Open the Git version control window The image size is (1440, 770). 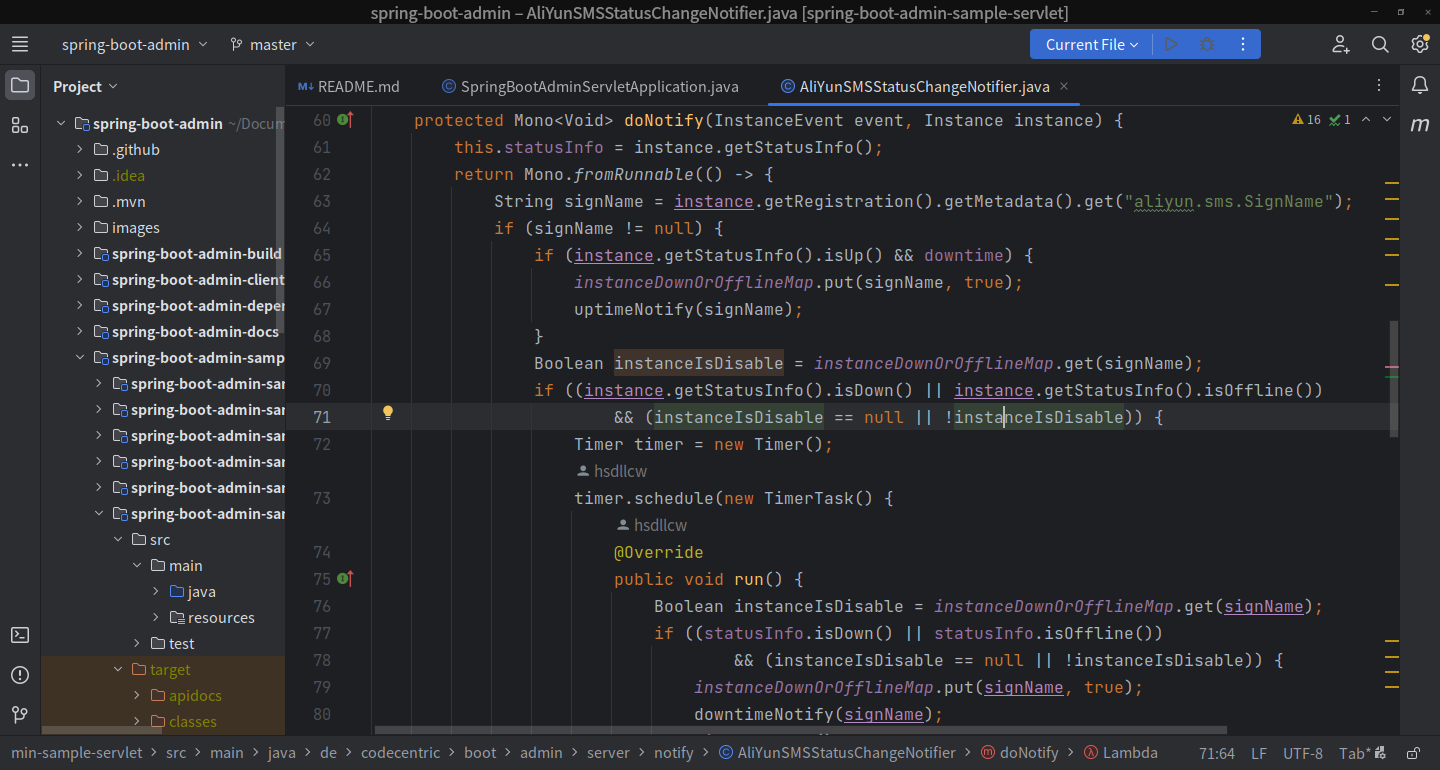(x=20, y=715)
